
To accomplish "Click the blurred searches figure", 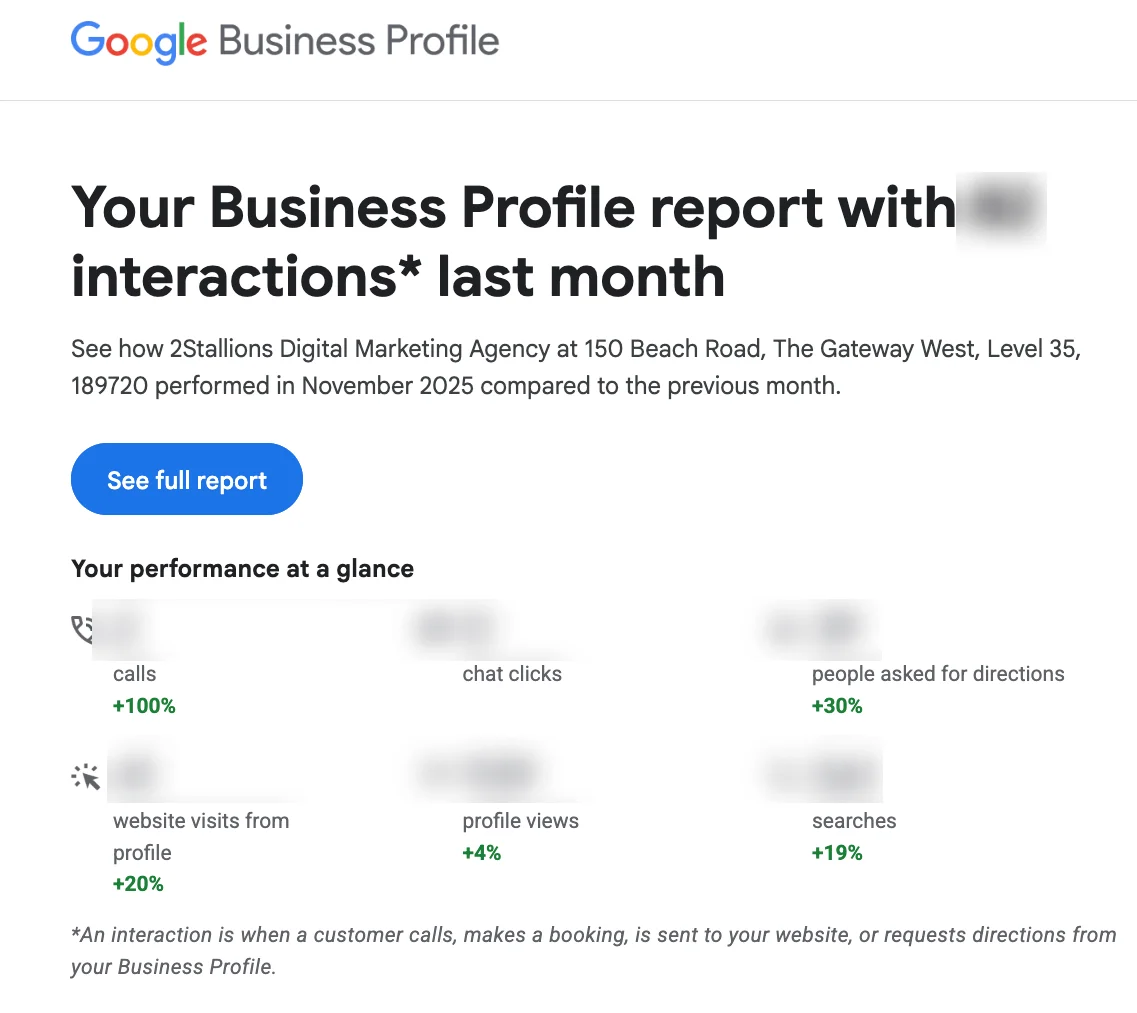I will tap(820, 770).
